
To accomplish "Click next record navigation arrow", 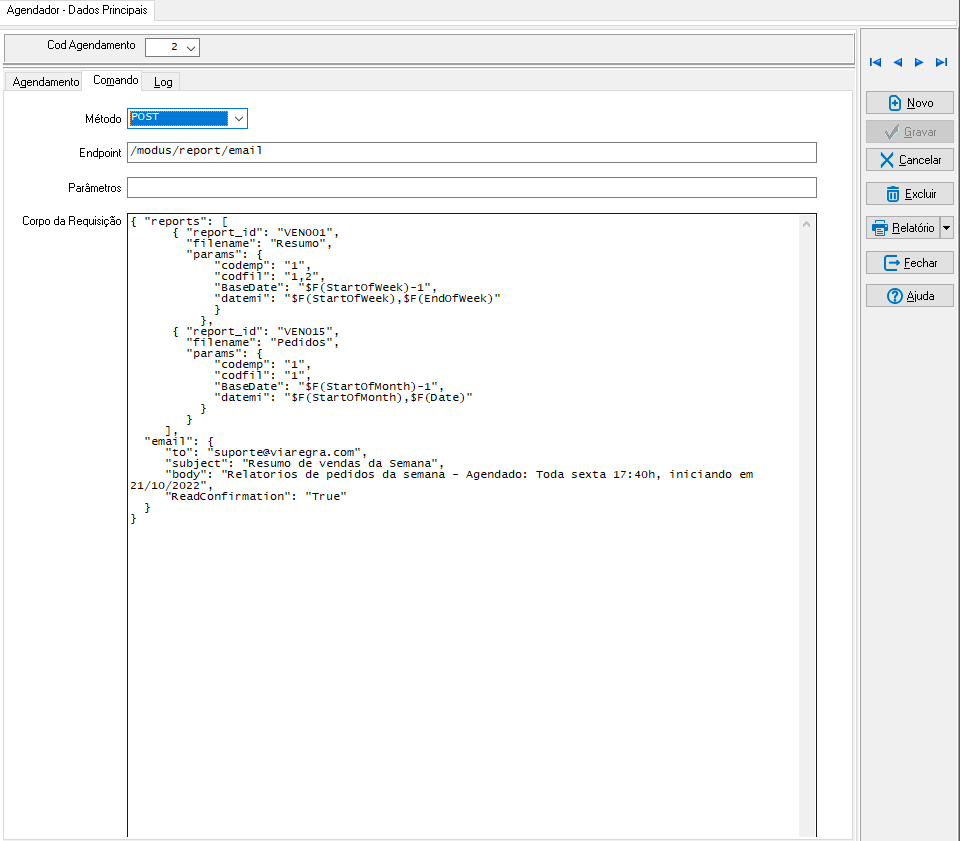I will 919,63.
